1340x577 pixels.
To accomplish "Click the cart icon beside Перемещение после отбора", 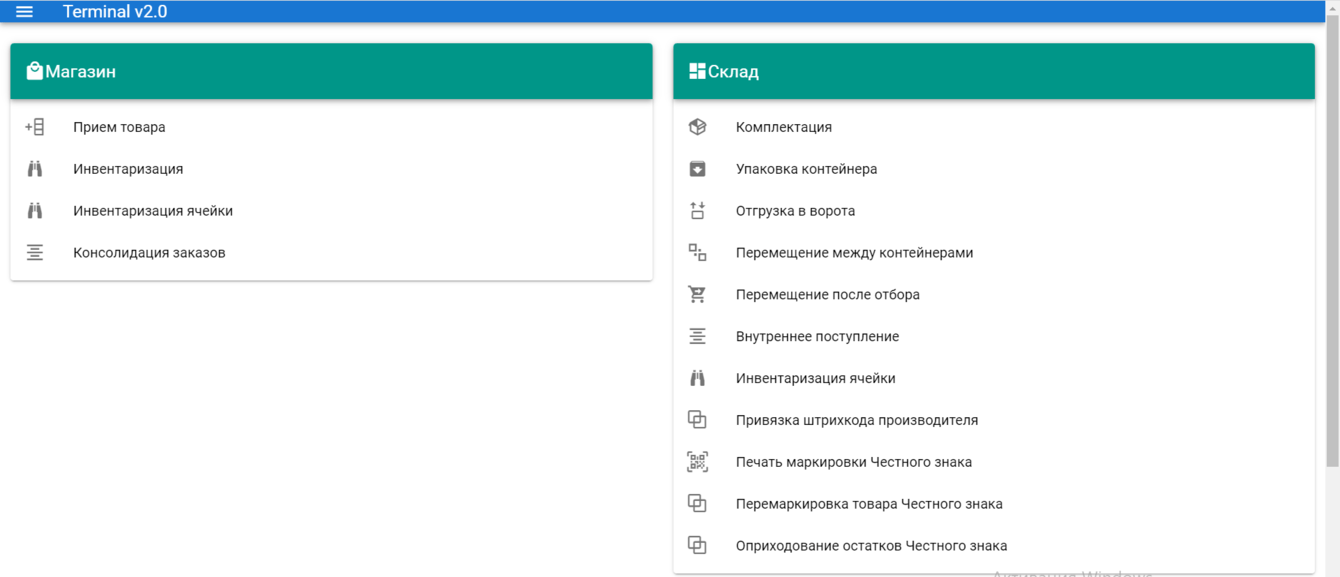I will click(697, 294).
